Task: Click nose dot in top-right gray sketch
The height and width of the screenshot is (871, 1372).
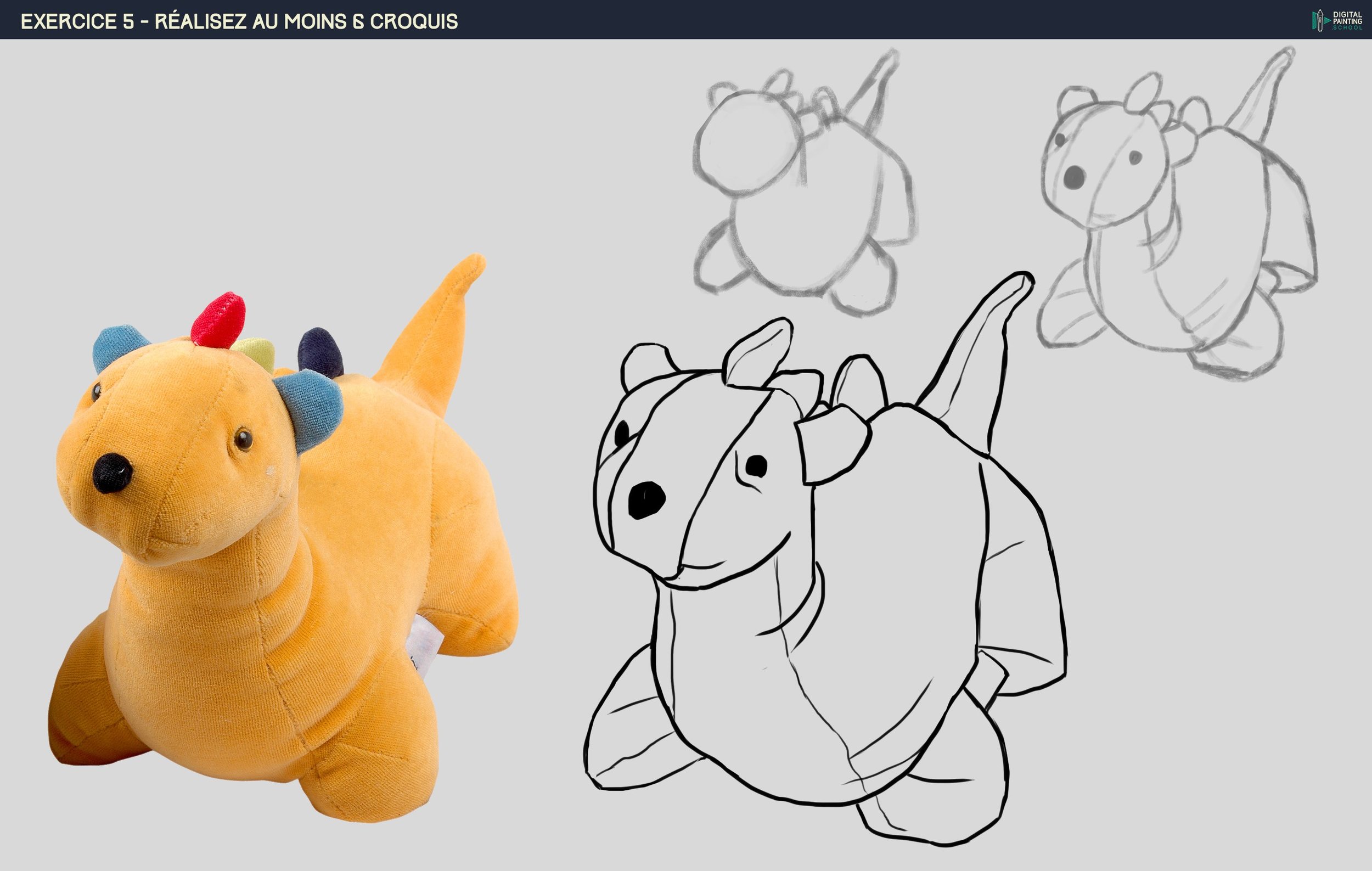Action: coord(1074,177)
